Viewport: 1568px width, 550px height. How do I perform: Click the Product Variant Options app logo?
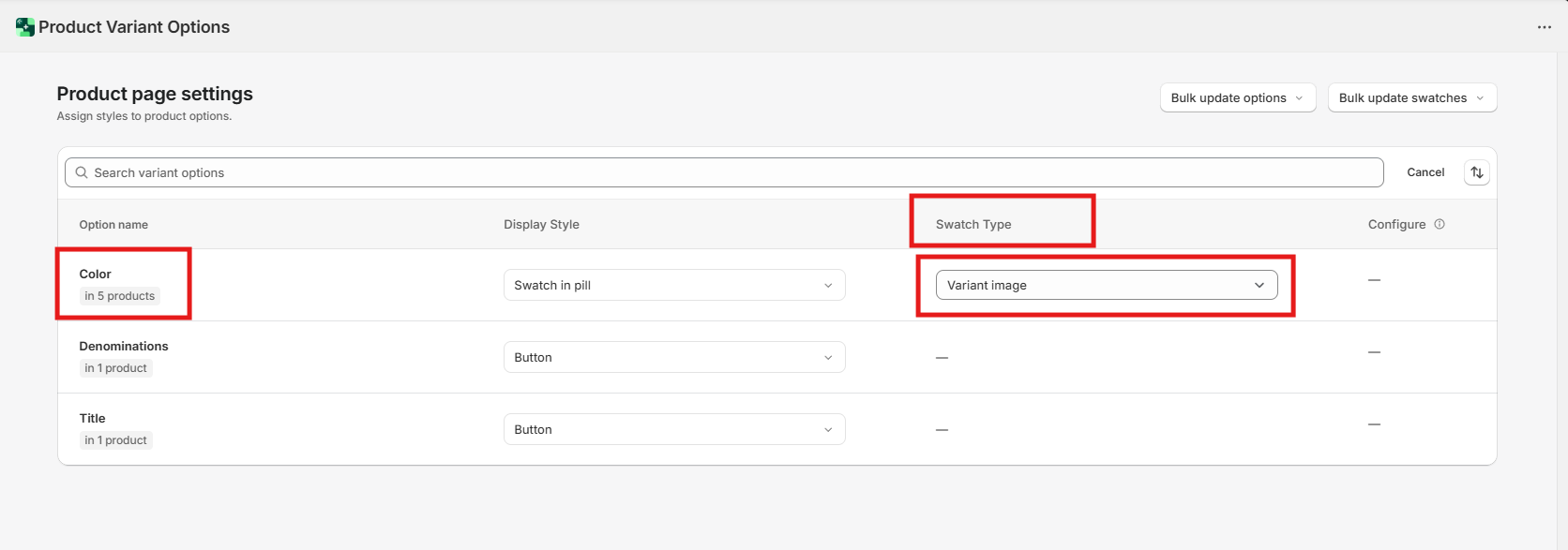click(x=25, y=27)
